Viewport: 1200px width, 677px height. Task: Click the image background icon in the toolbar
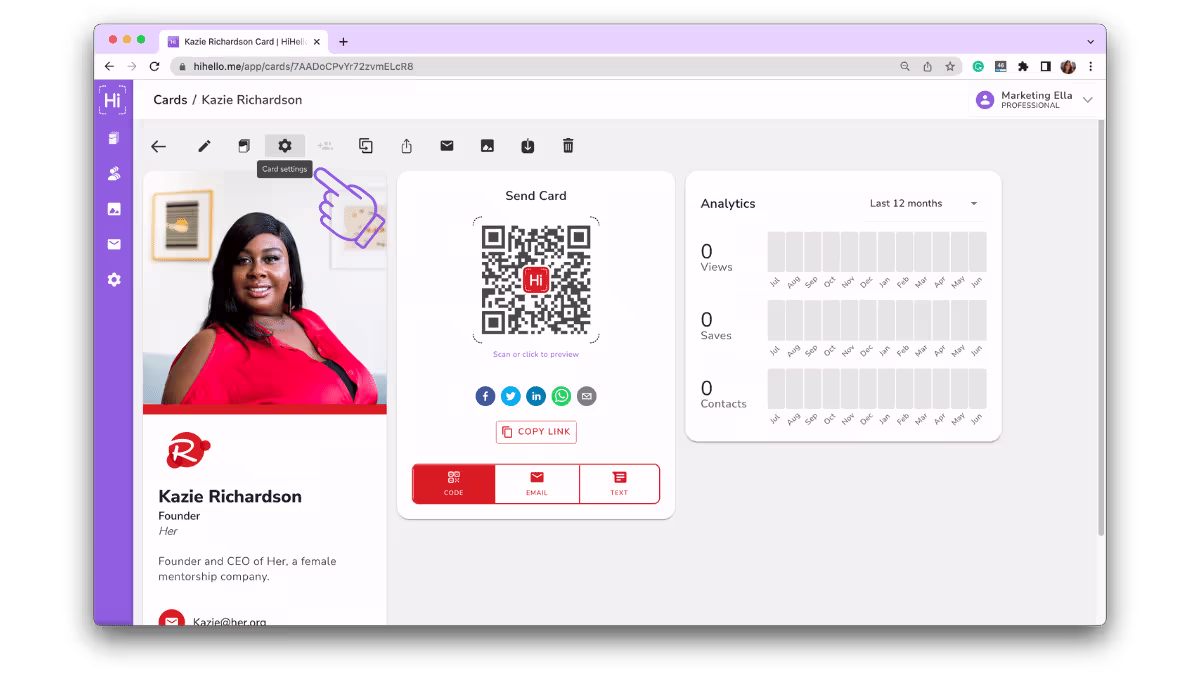tap(487, 146)
